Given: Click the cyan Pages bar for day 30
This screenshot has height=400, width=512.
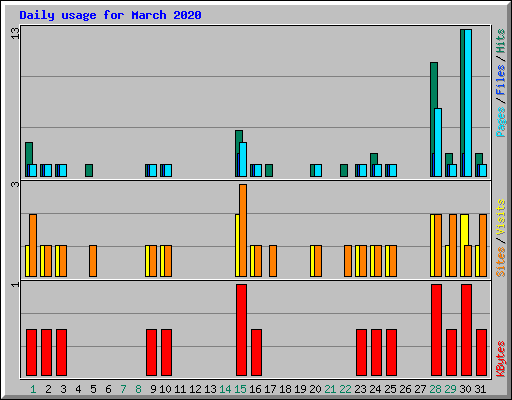Looking at the screenshot, I should 468,103.
